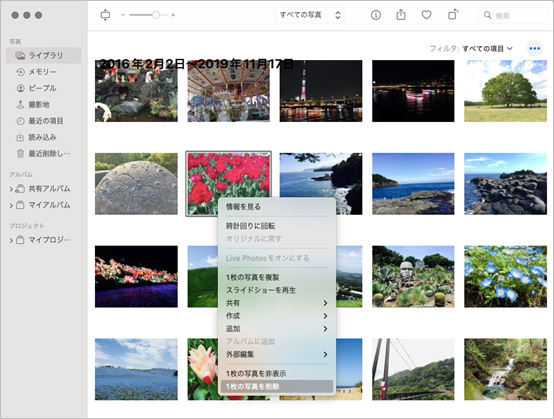Image resolution: width=554 pixels, height=419 pixels.
Task: Open the すべての写真 view dropdown
Action: coord(310,15)
